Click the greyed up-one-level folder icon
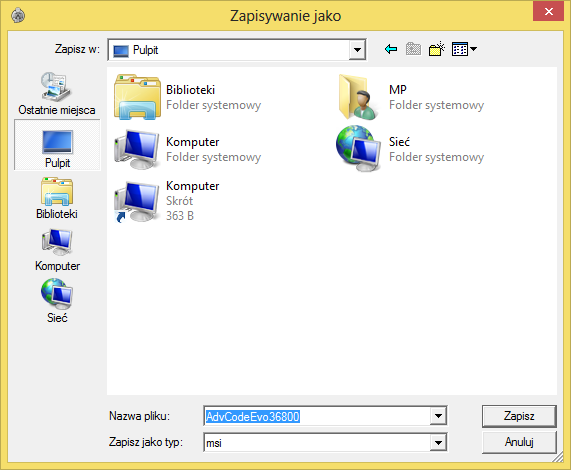Viewport: 571px width, 470px height. tap(413, 49)
